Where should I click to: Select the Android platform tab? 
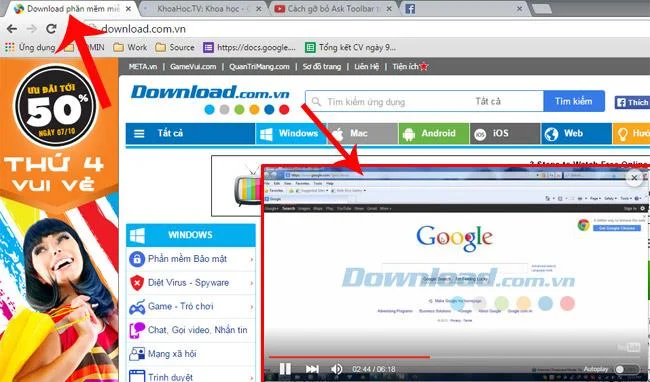(434, 133)
